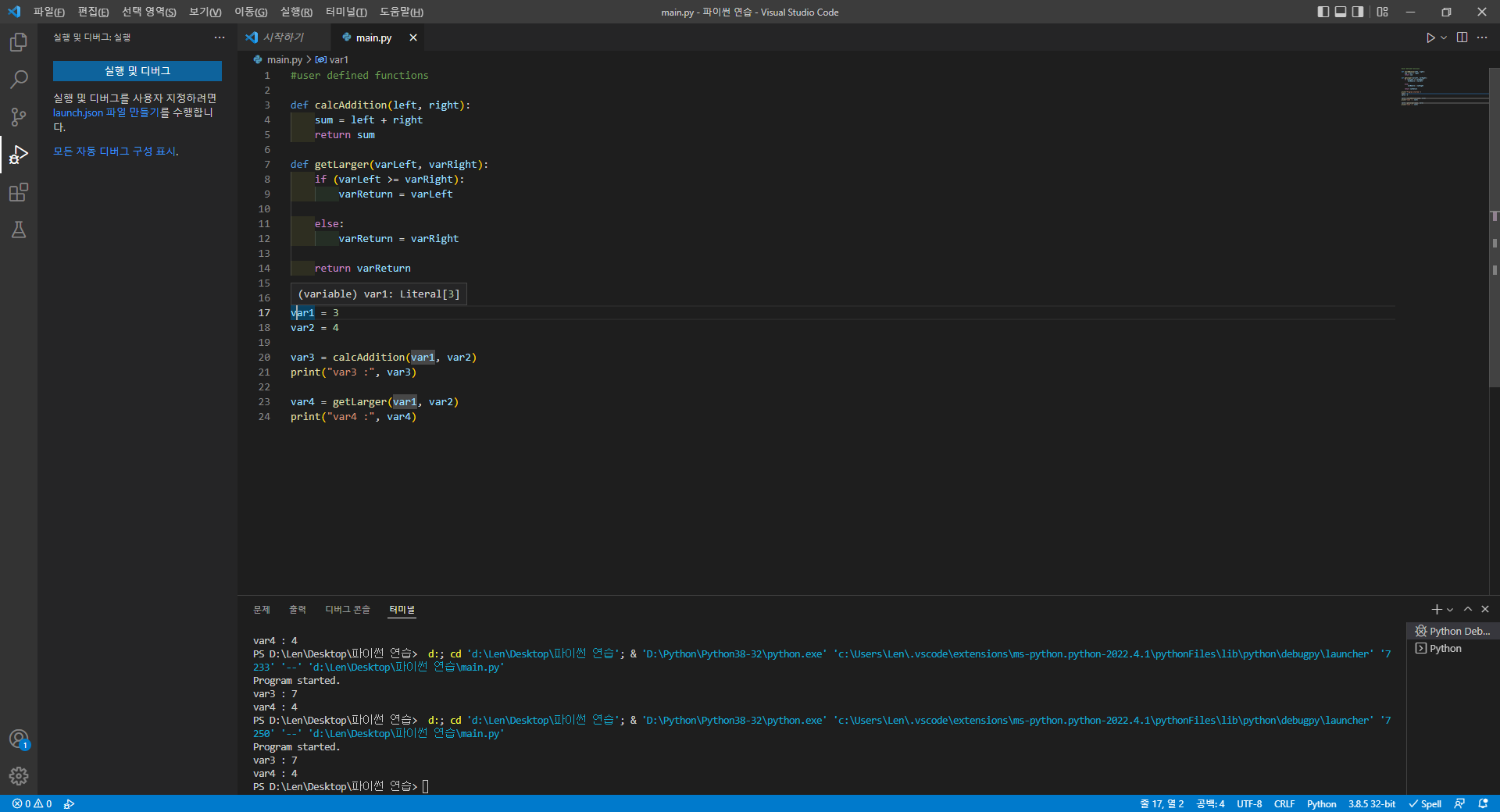Switch to the 문제 panel tab
1500x812 pixels.
pyautogui.click(x=262, y=609)
